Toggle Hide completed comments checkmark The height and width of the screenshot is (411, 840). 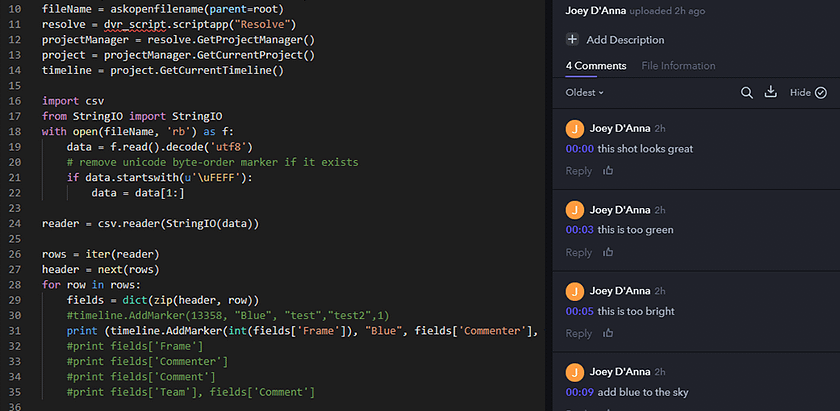(x=821, y=93)
